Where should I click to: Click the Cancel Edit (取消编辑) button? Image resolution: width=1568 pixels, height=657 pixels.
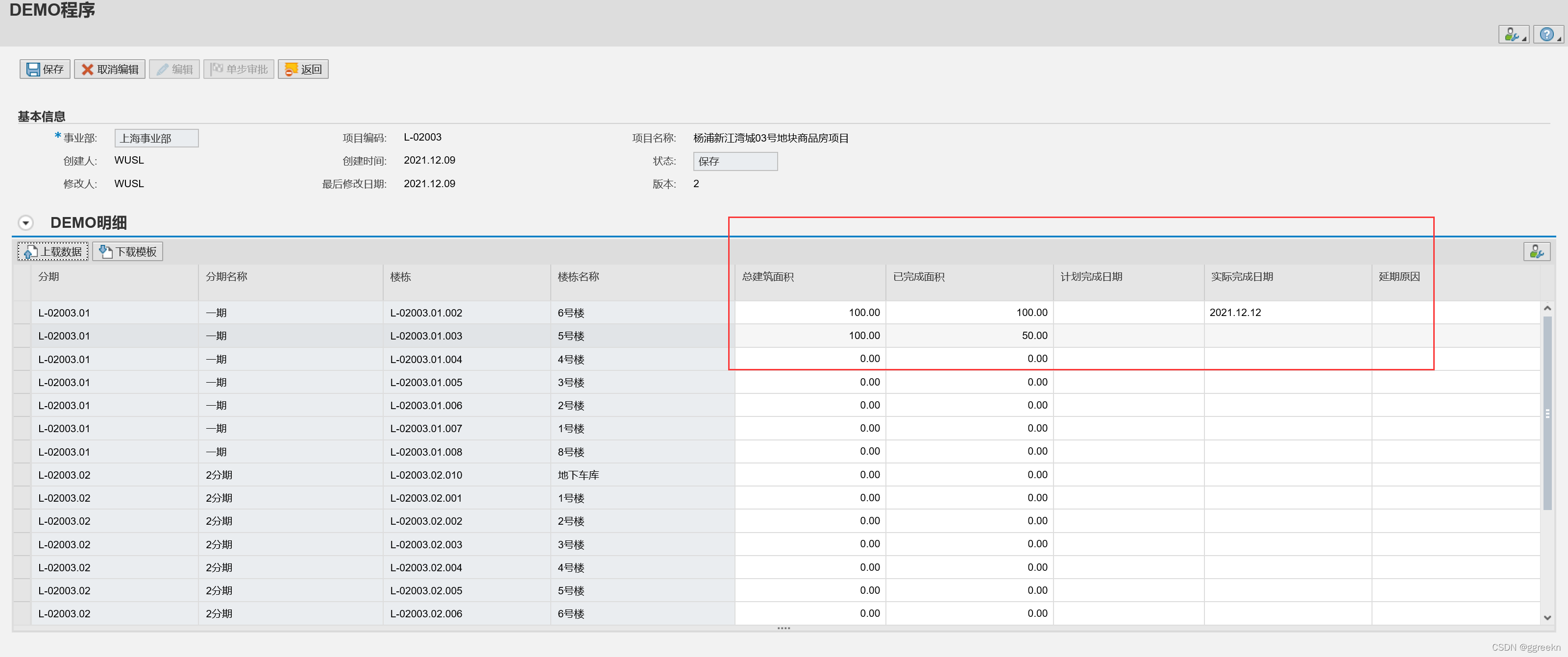110,70
